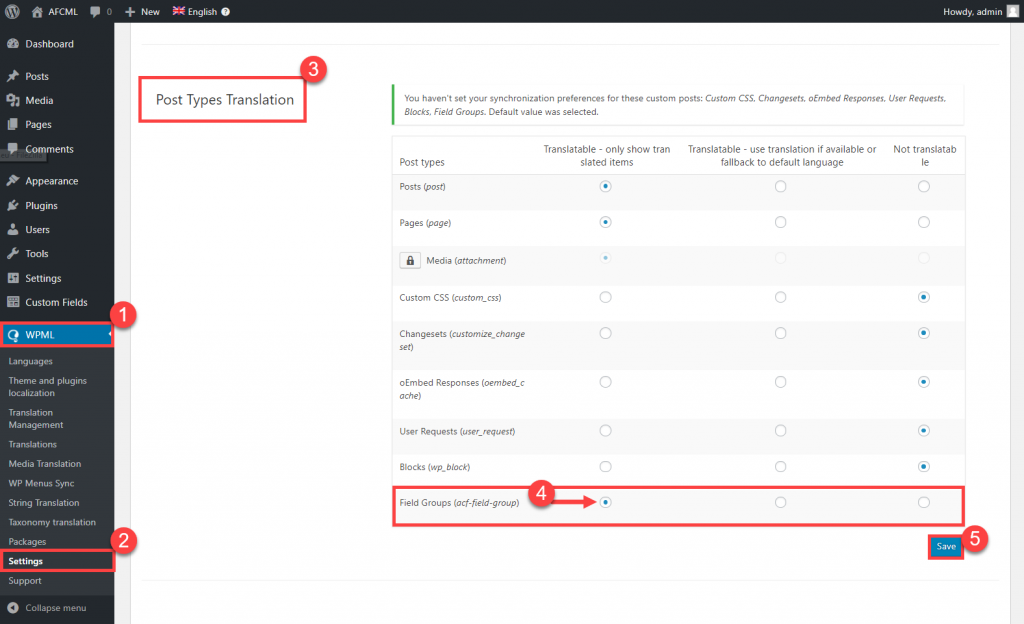Set Pages to Not translatable
Screen dimensions: 1024x624
tap(923, 223)
